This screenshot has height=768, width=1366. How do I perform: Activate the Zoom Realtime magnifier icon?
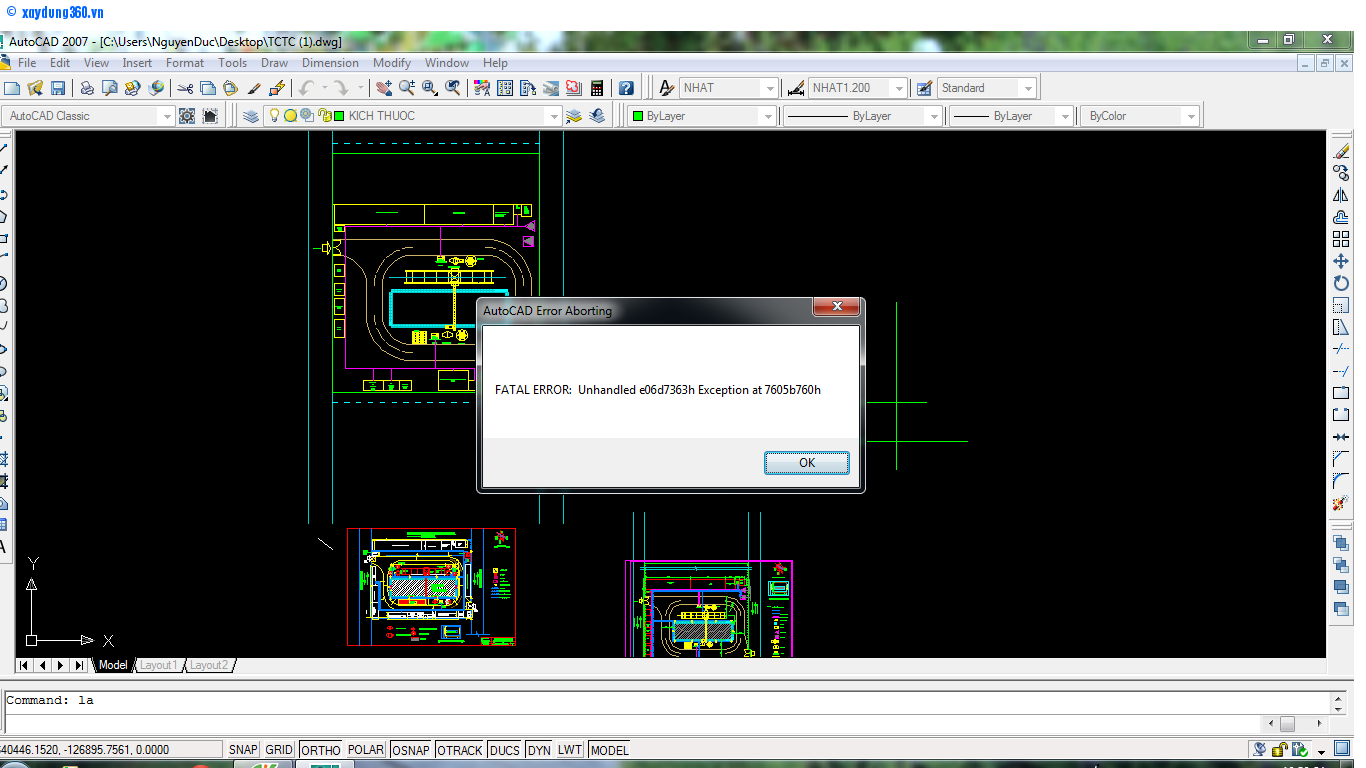(x=407, y=88)
